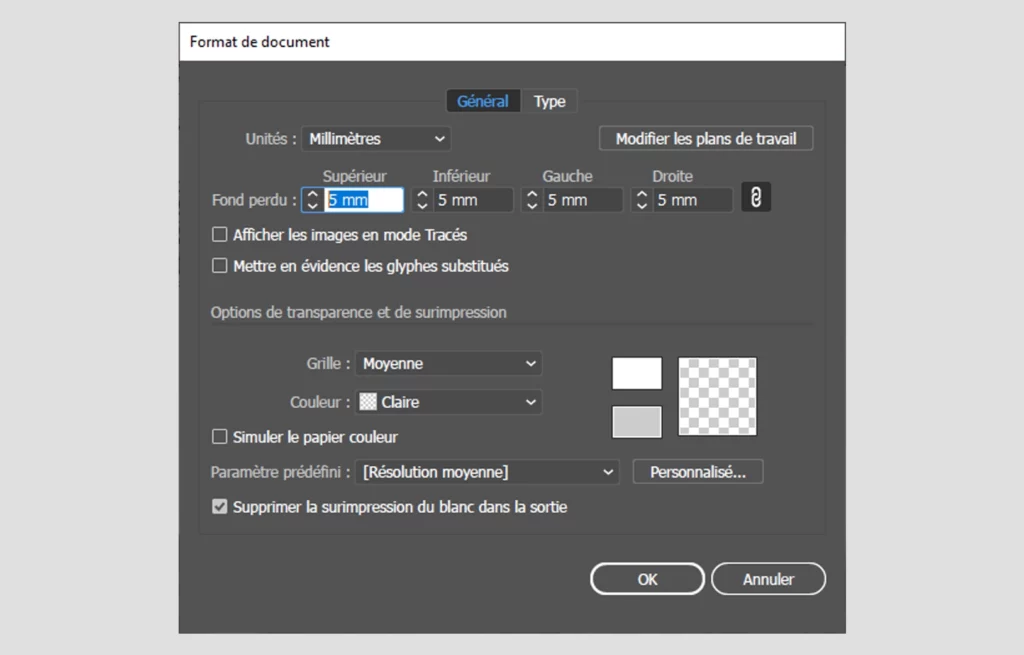Image resolution: width=1024 pixels, height=655 pixels.
Task: Switch to the Général tab
Action: click(483, 101)
